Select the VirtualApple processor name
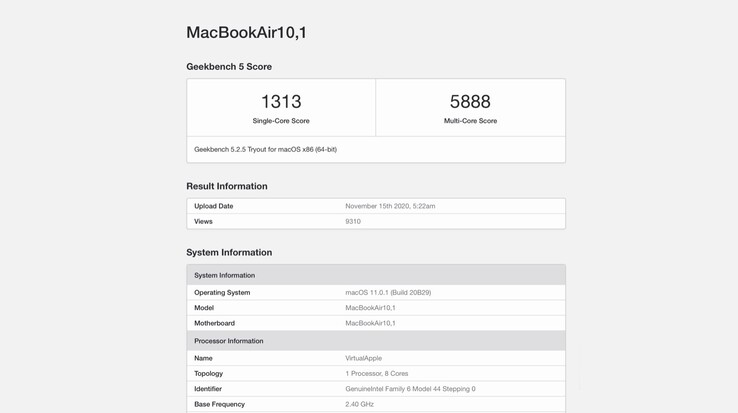This screenshot has height=413, width=738. click(x=364, y=358)
